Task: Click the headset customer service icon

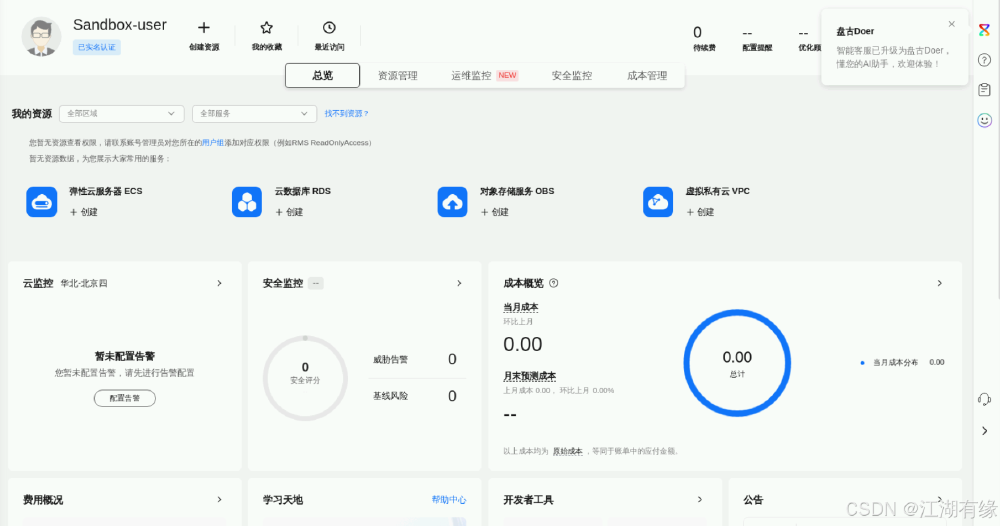Action: pos(985,400)
